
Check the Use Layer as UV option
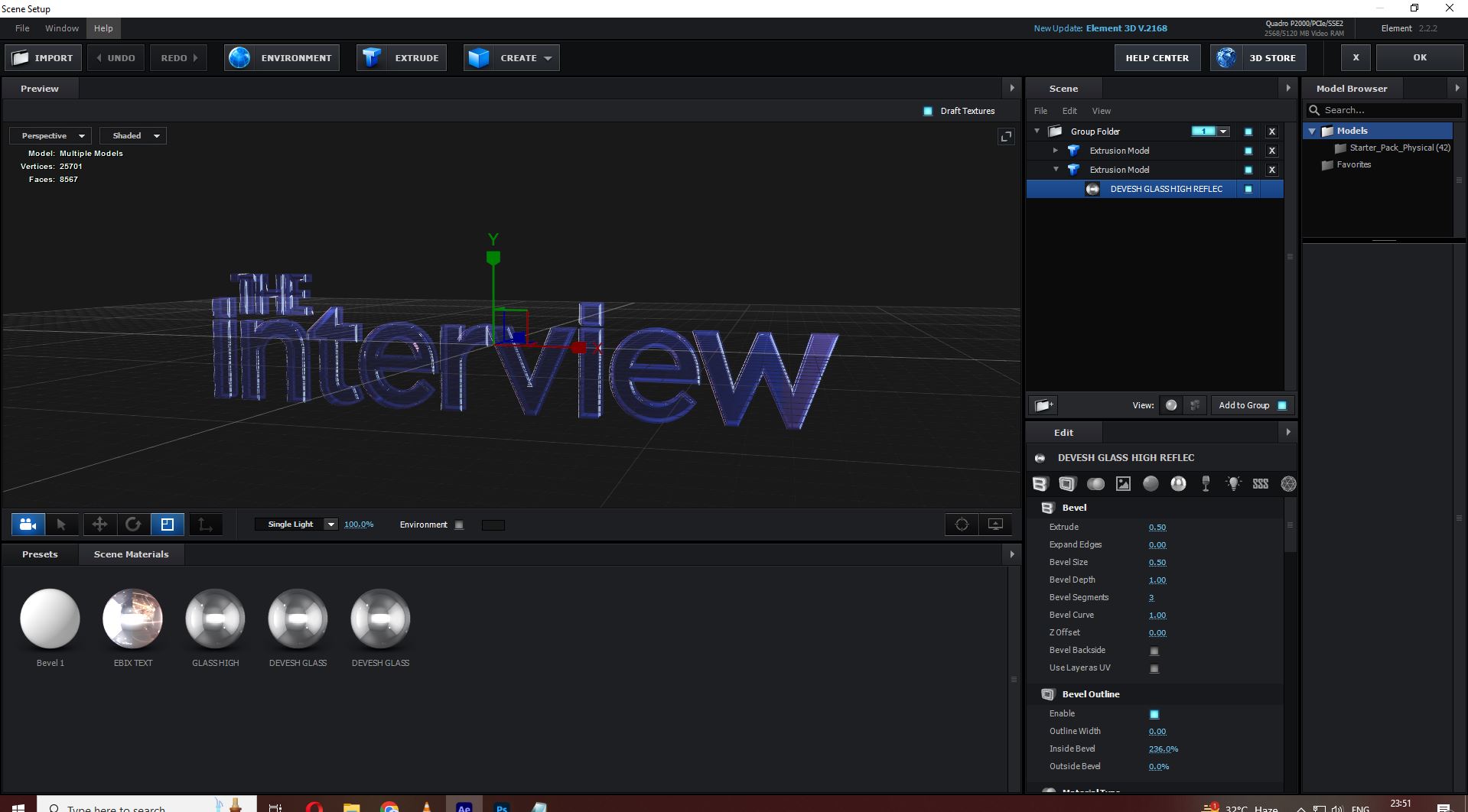(1154, 669)
